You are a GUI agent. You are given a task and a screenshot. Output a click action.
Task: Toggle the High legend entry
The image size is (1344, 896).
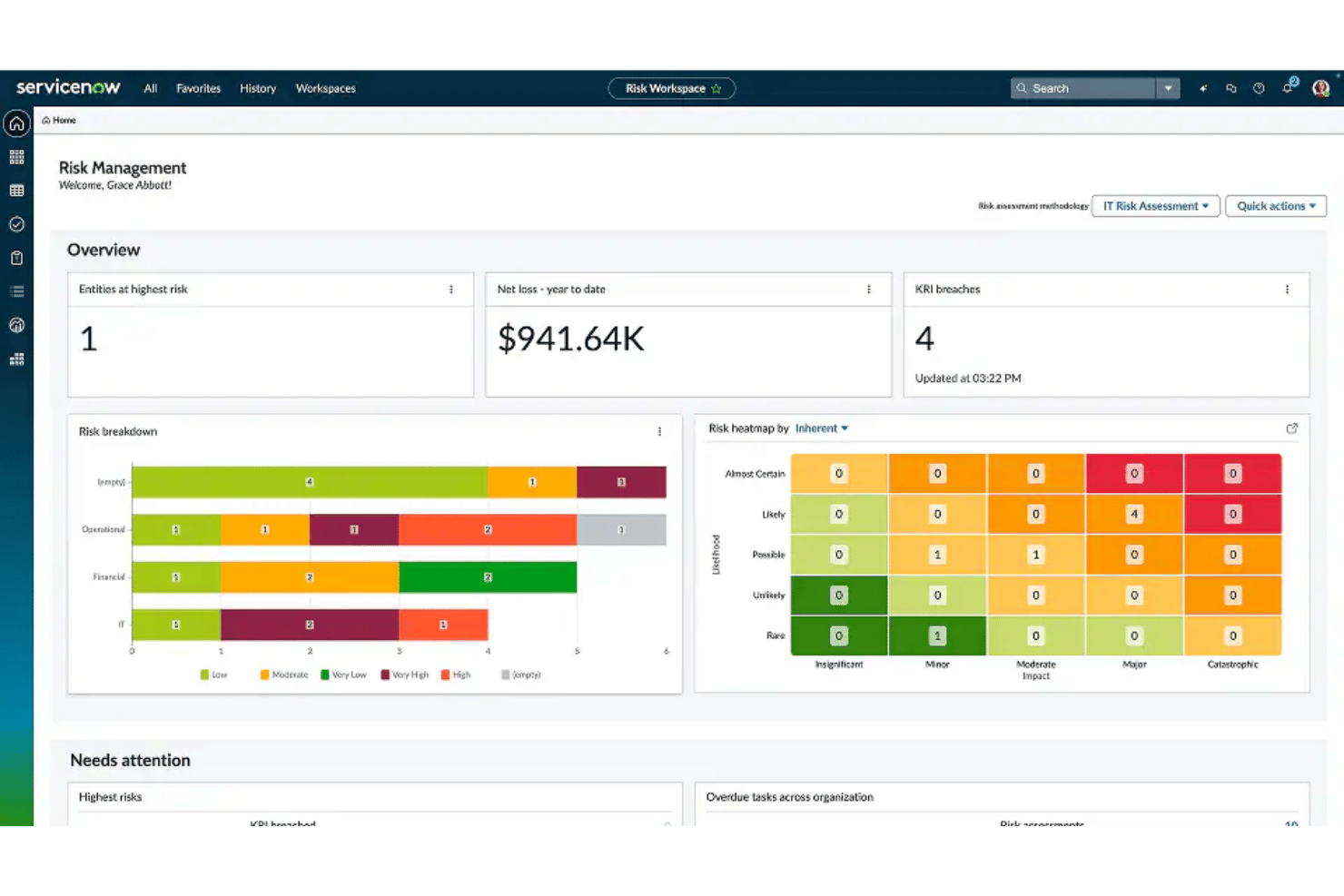tap(456, 675)
